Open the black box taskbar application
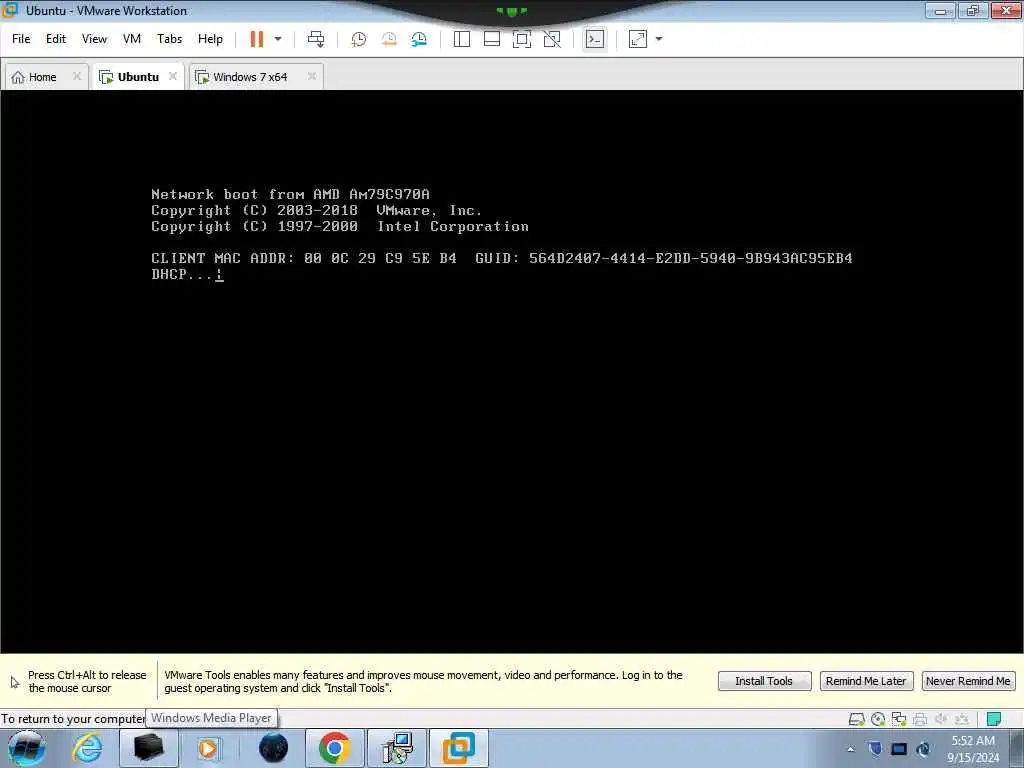Screen dimensions: 1024x768 [x=148, y=748]
